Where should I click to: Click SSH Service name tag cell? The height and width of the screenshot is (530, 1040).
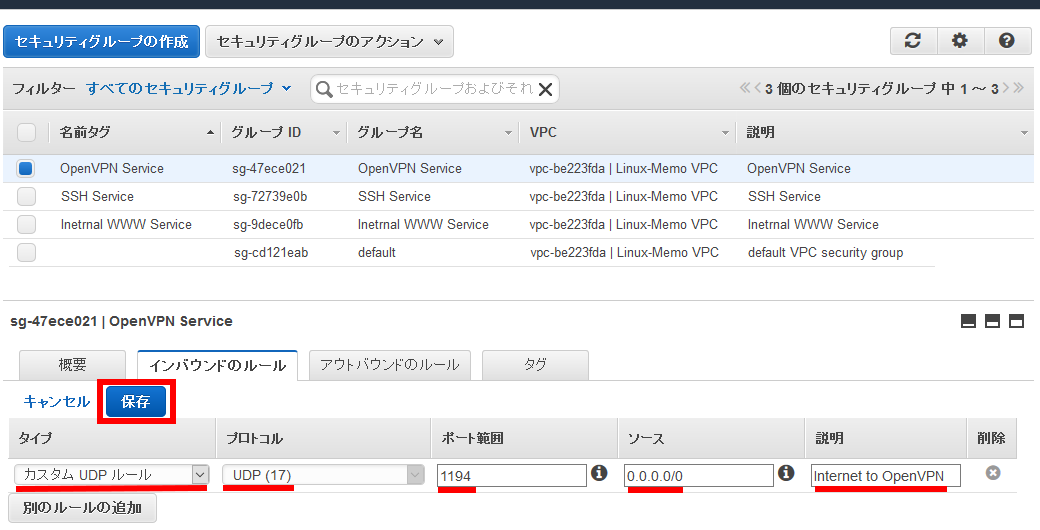pos(97,196)
